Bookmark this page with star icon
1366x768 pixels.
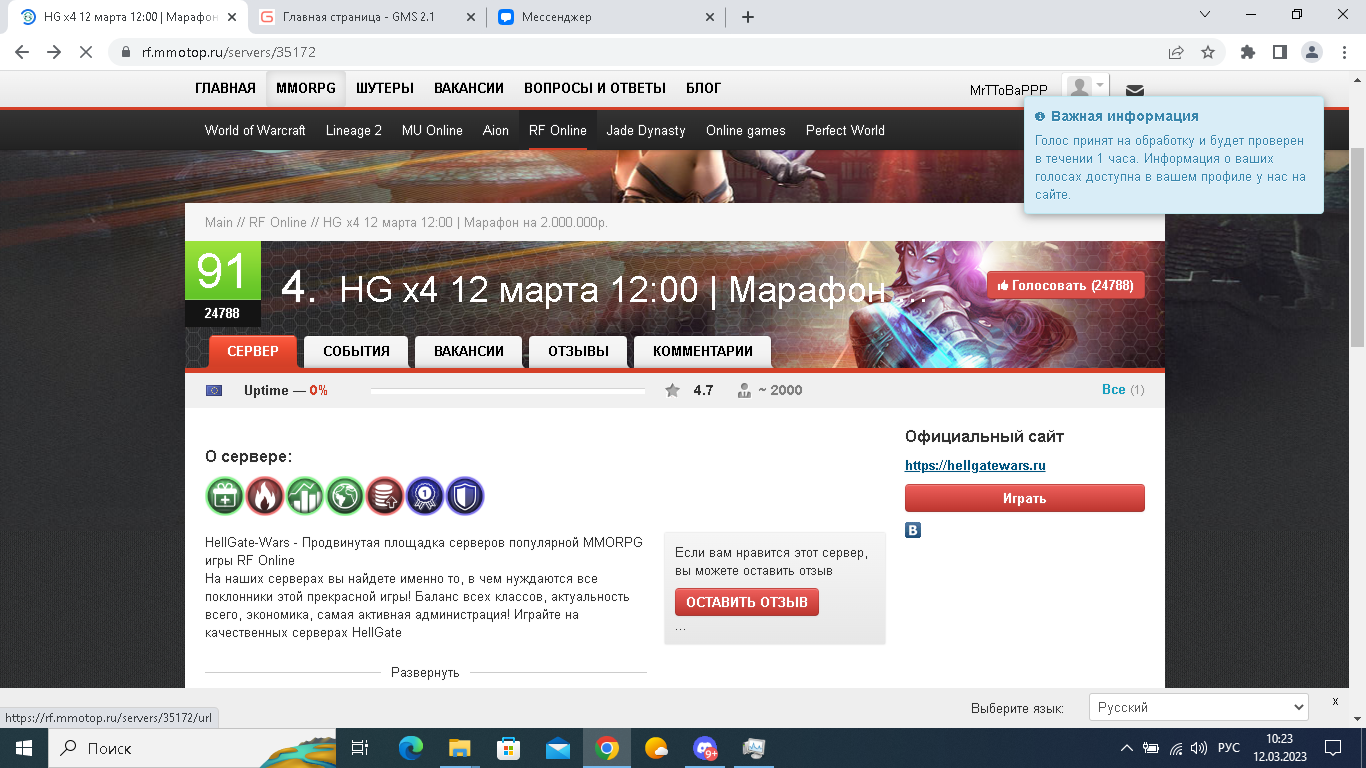click(1208, 52)
